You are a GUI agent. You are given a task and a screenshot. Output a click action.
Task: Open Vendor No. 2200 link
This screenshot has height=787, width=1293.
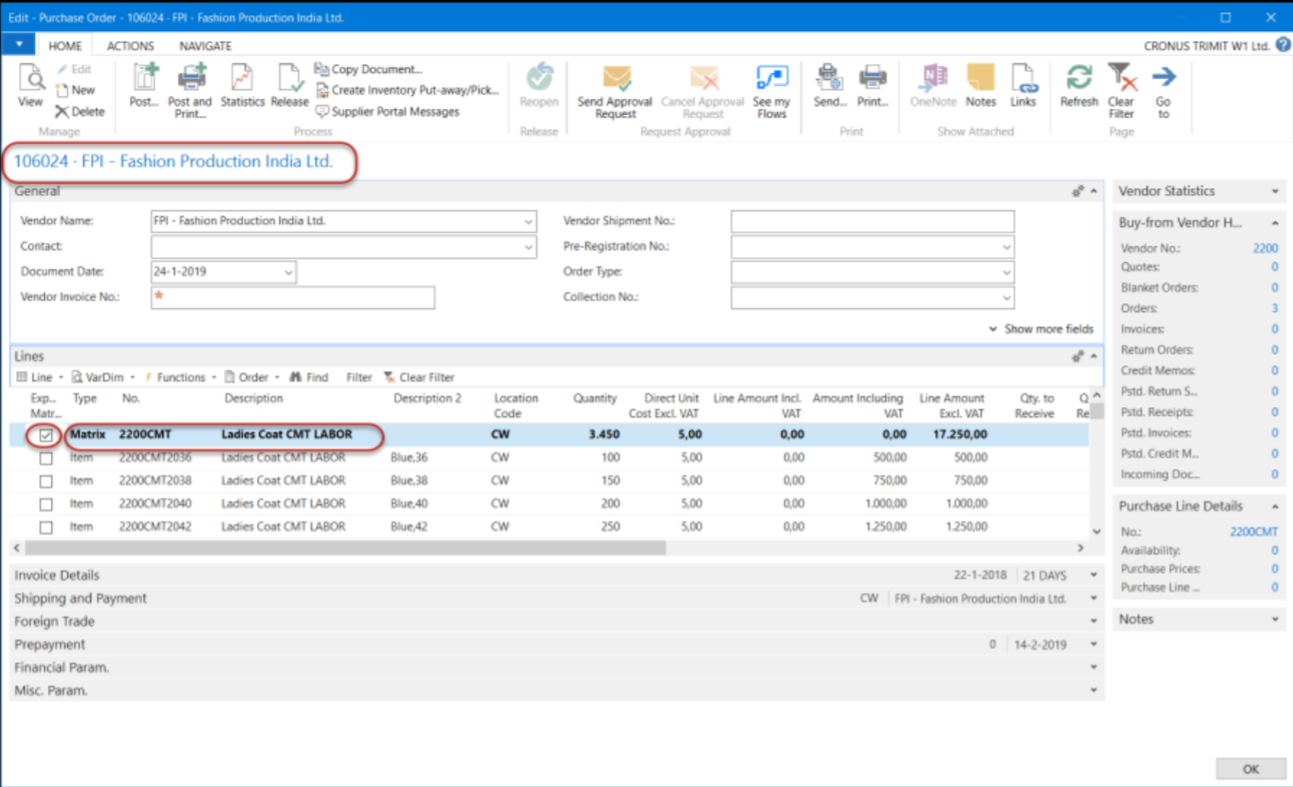[1265, 248]
